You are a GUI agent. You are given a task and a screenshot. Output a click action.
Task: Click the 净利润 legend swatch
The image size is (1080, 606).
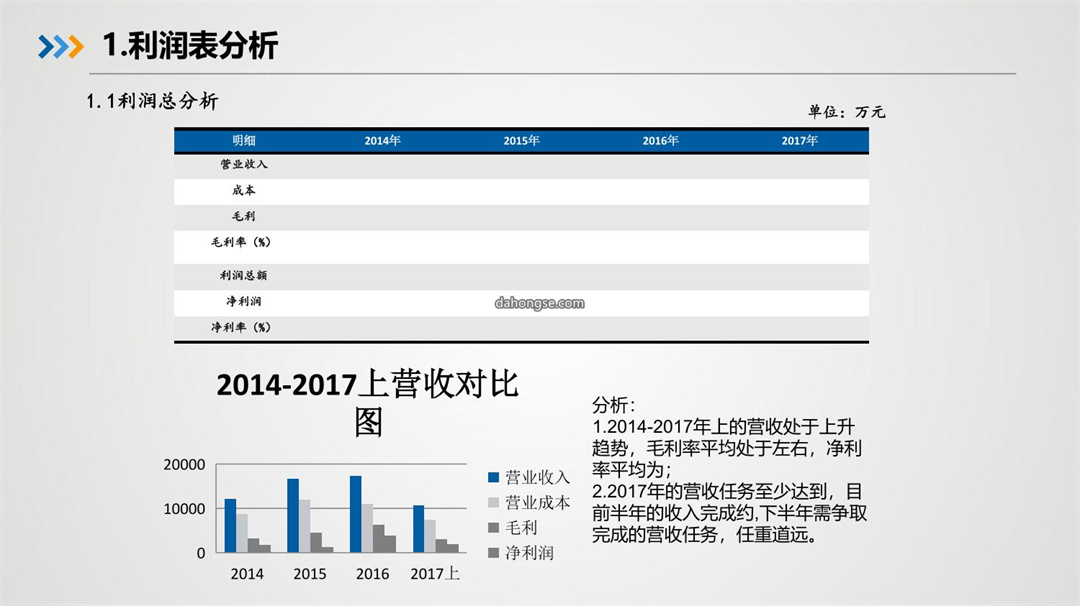point(493,552)
